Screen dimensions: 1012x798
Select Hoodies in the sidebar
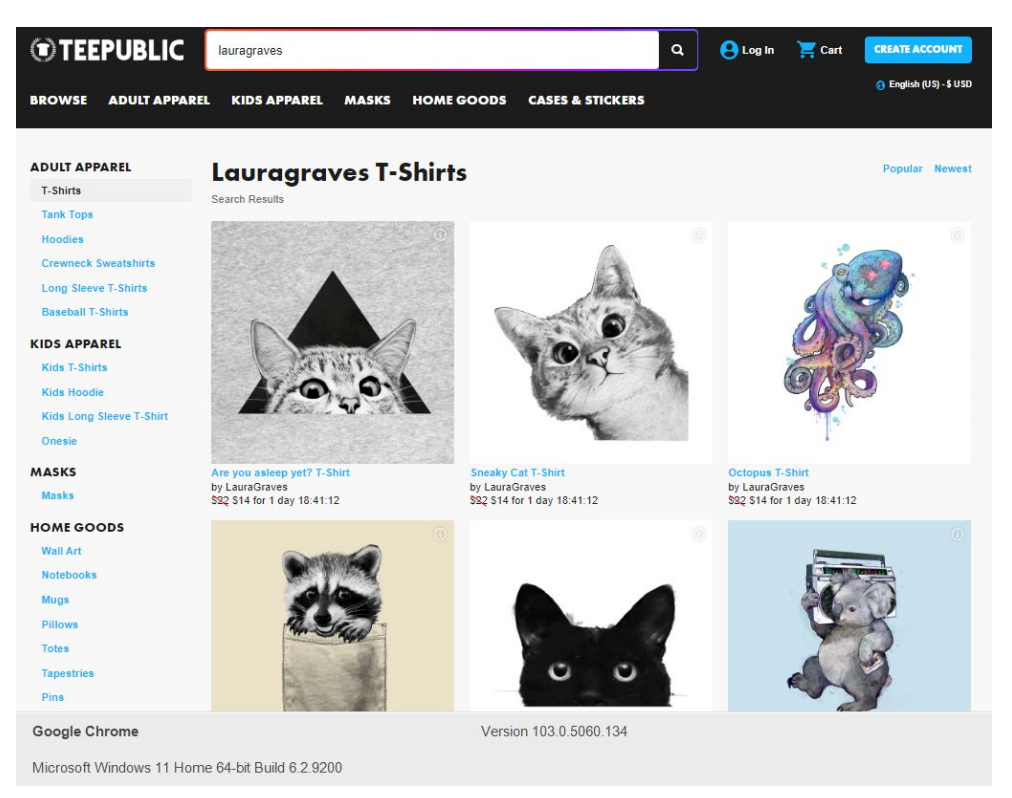pos(63,239)
